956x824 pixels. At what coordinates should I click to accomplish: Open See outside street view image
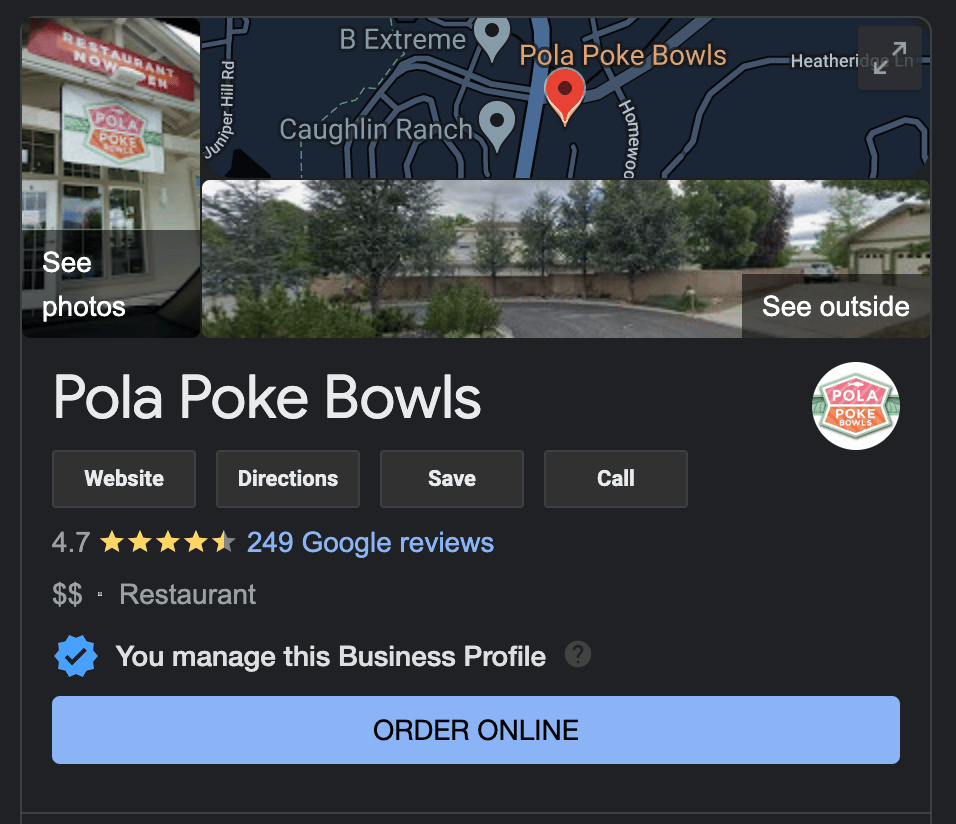[x=566, y=259]
